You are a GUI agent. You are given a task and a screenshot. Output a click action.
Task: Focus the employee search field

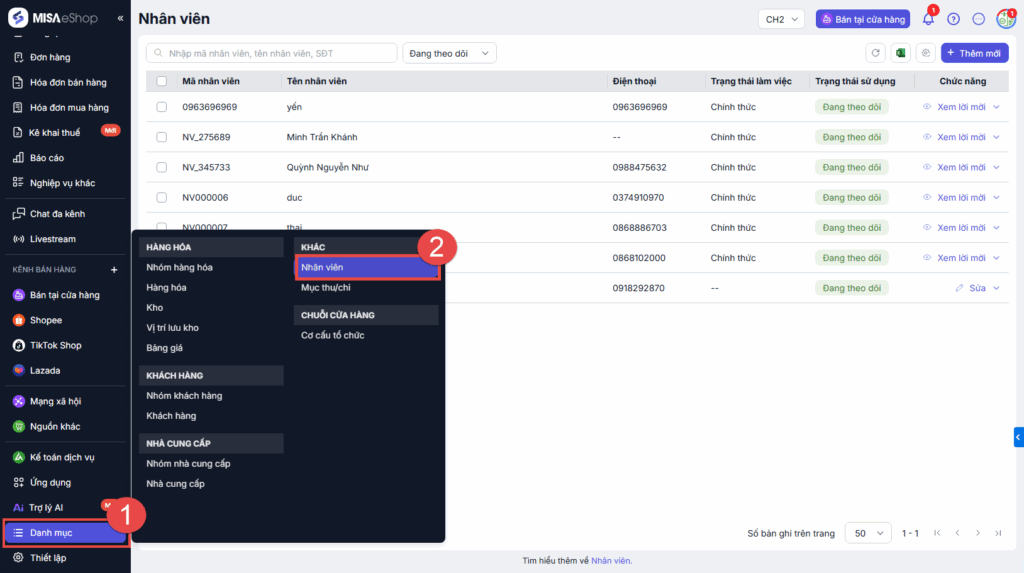[x=272, y=53]
